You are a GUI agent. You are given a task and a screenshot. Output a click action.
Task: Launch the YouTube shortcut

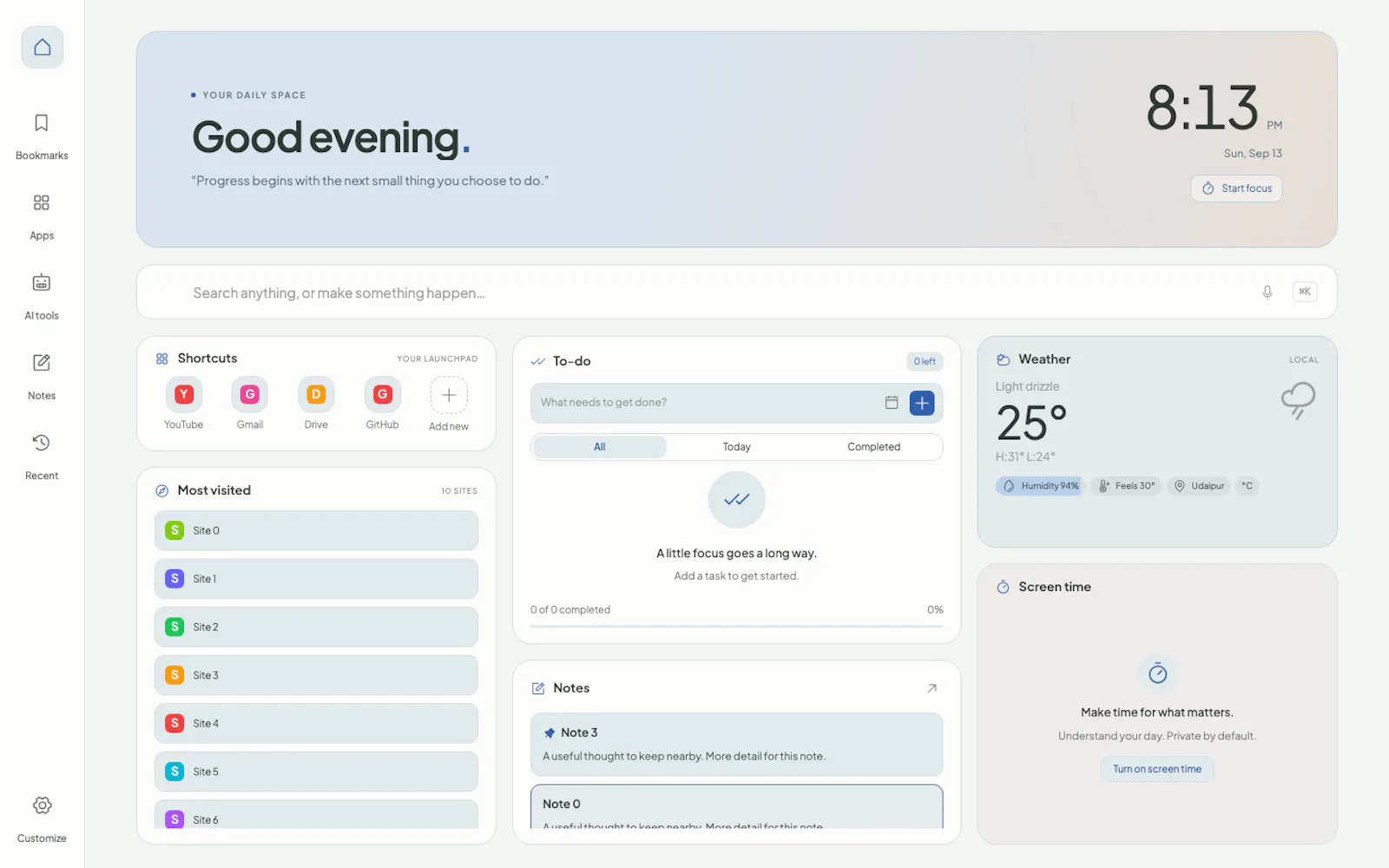click(183, 404)
